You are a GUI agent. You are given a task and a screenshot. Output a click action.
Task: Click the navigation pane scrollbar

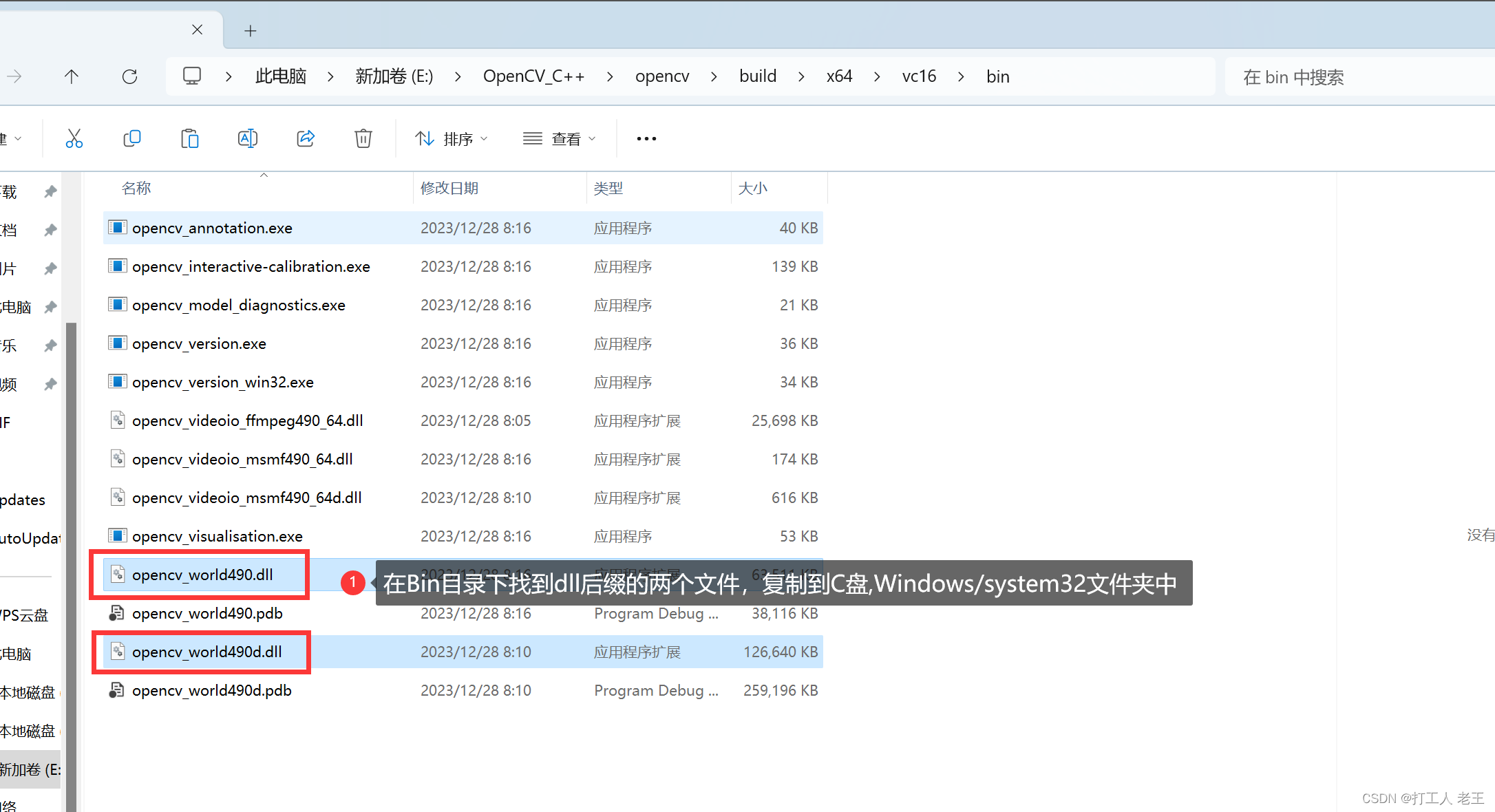71,566
